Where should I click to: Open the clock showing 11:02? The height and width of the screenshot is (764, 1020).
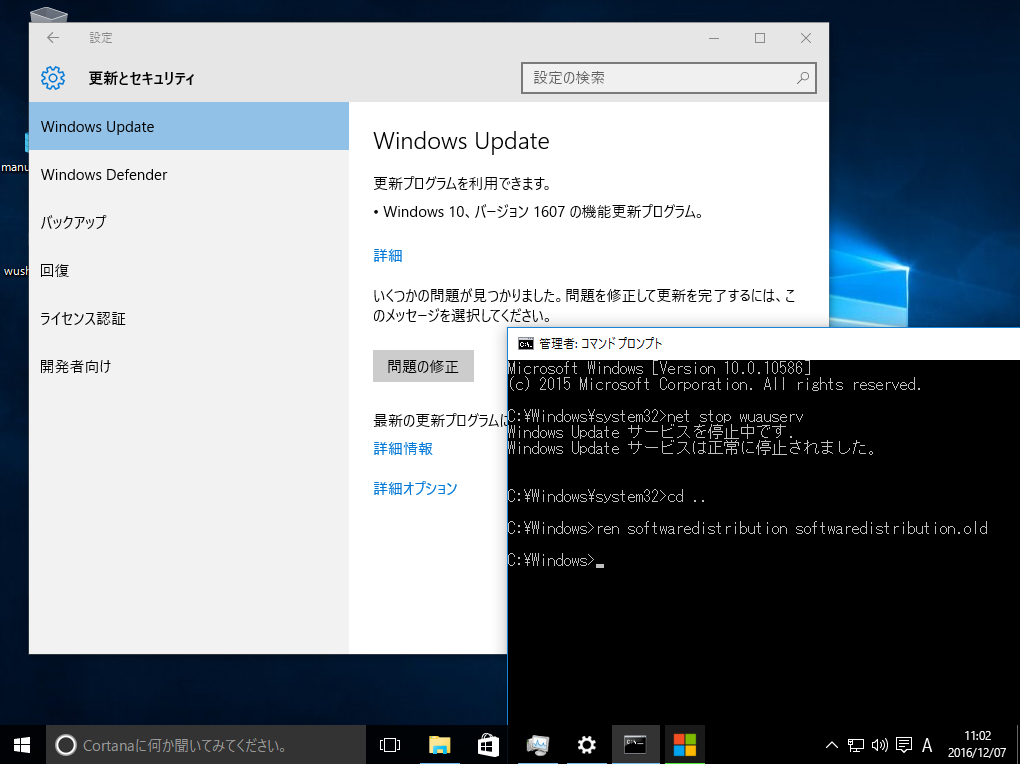click(977, 744)
